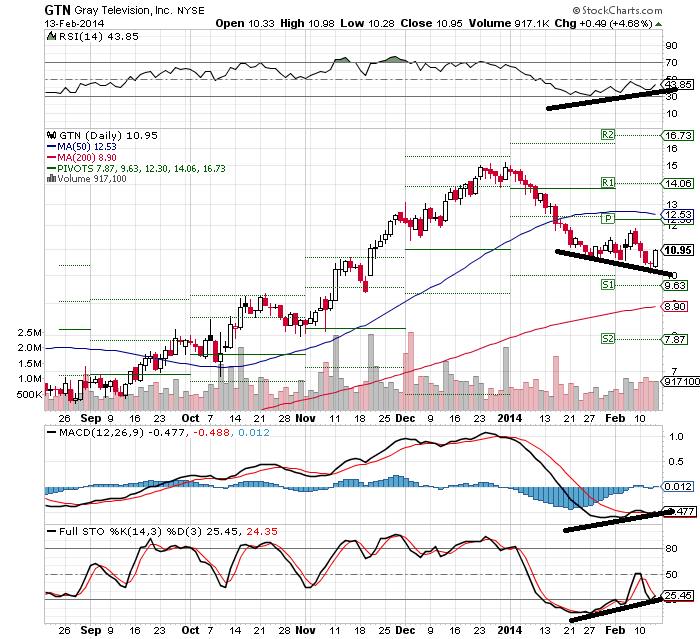Click the date '13-Feb-2014'
The height and width of the screenshot is (639, 700).
[74, 23]
